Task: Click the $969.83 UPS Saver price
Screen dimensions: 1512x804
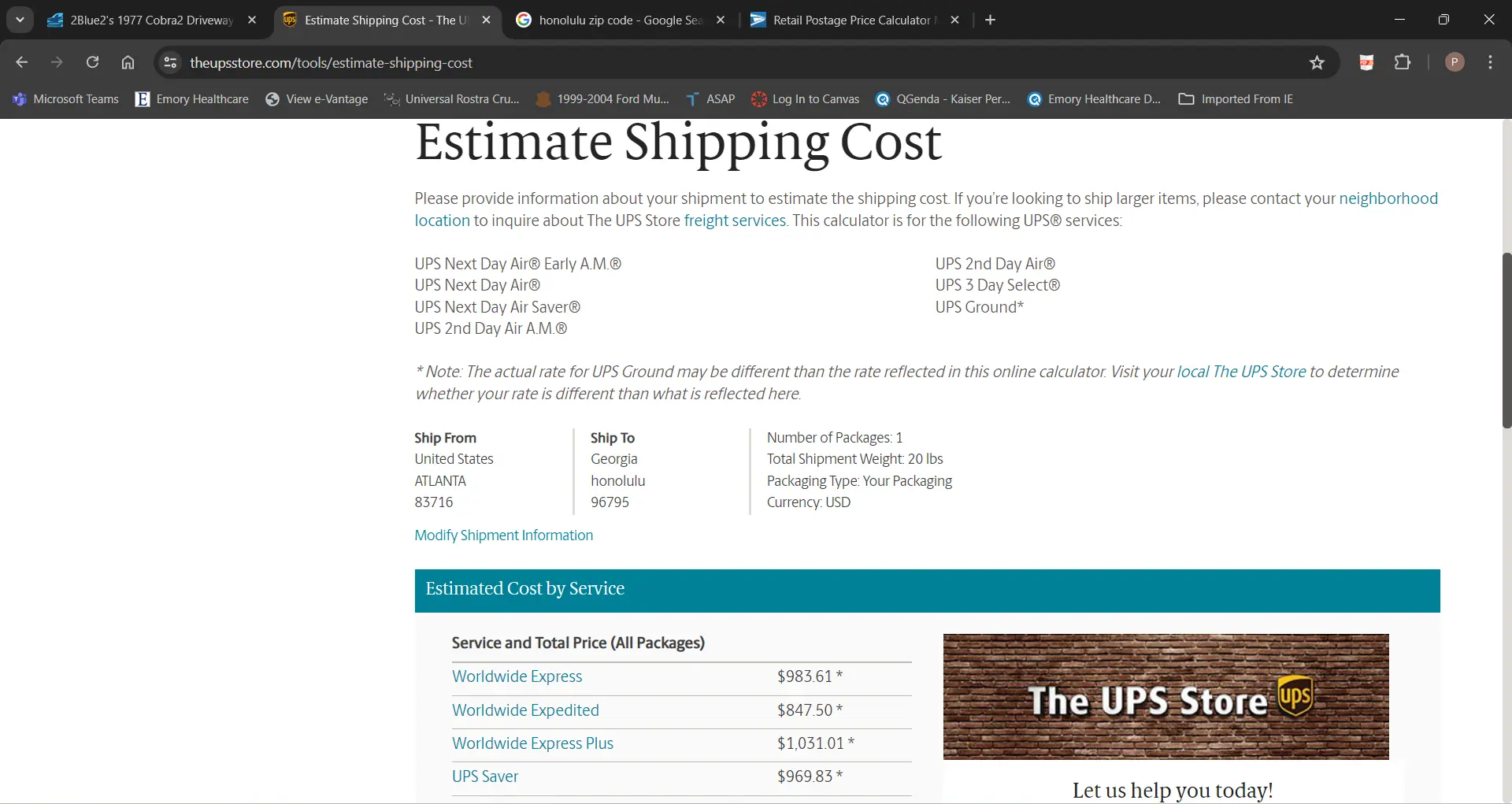Action: (810, 776)
